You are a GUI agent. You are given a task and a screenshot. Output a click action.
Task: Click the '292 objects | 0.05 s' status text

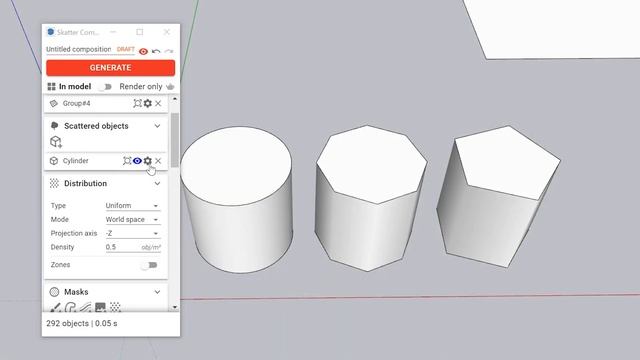pos(82,323)
